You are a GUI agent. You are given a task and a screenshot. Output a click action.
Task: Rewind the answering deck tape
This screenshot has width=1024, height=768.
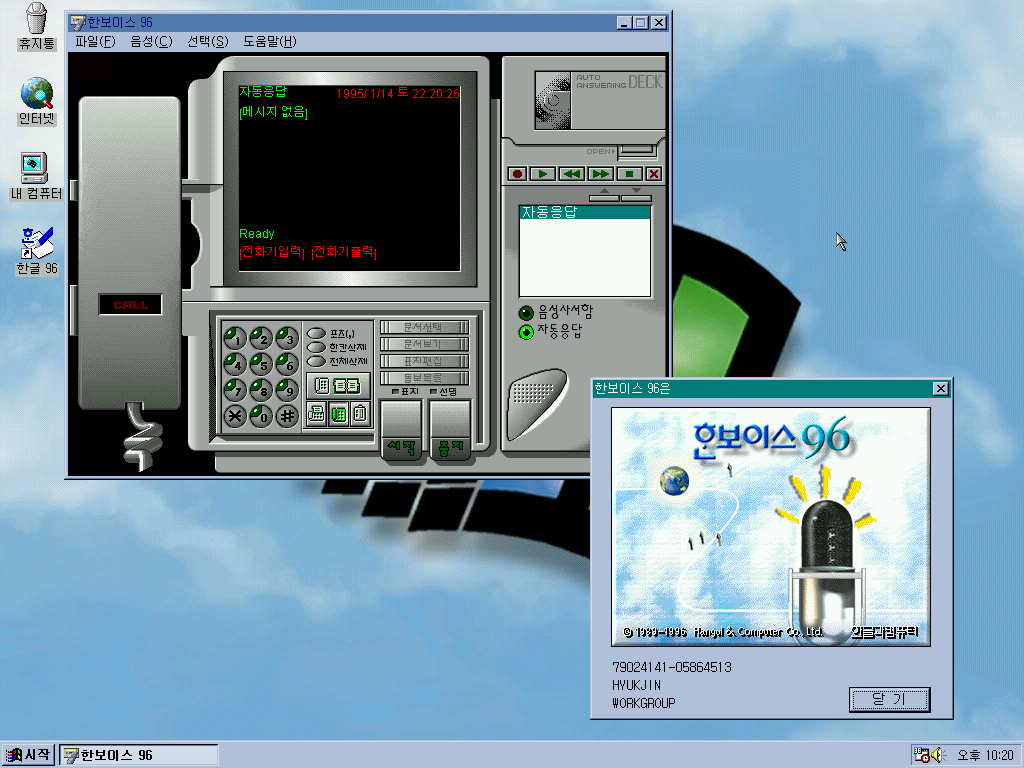pos(571,174)
